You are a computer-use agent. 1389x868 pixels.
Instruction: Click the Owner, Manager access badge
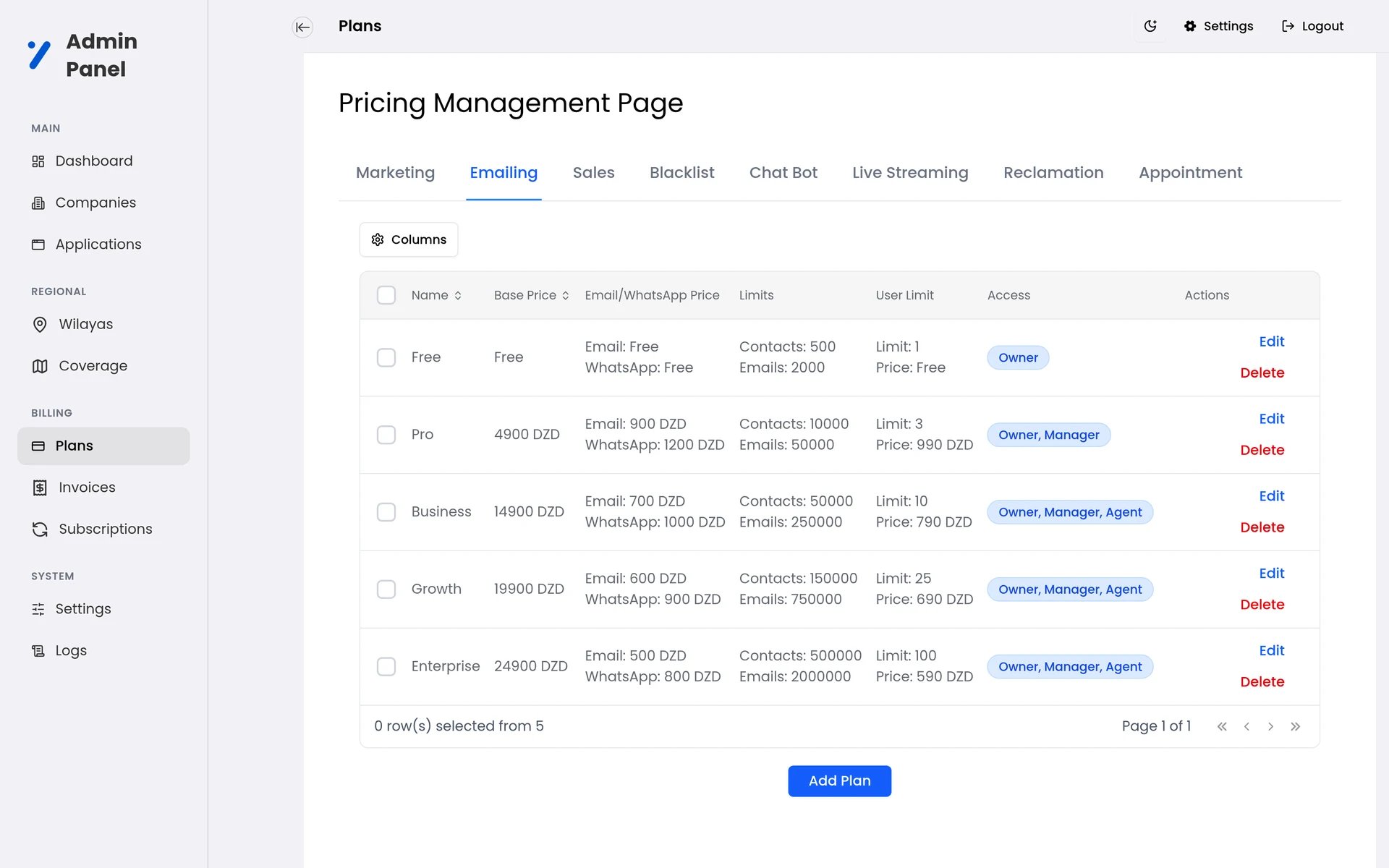[1048, 435]
